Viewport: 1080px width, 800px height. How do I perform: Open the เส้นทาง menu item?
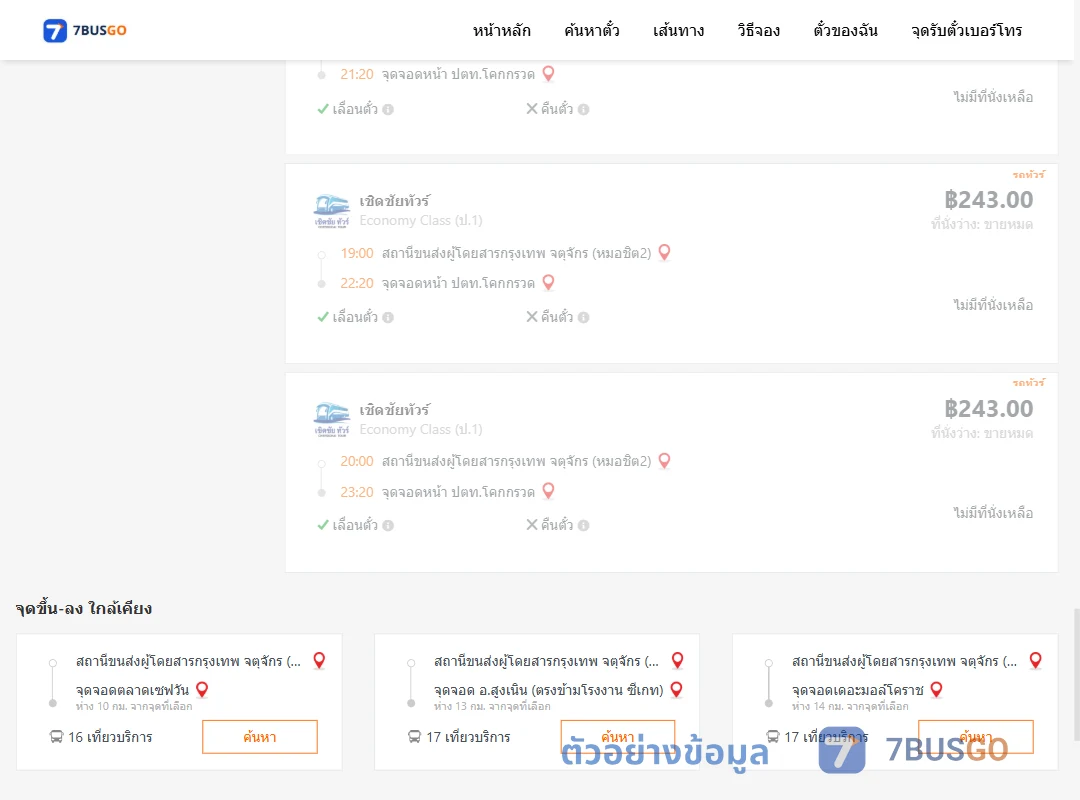678,30
